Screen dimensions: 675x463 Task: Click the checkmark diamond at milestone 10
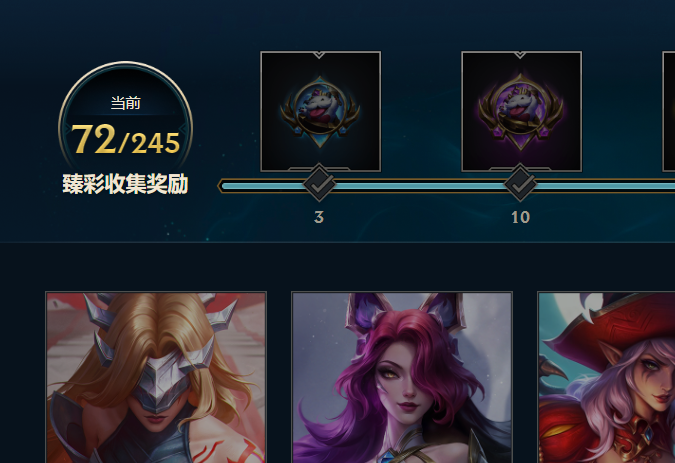pyautogui.click(x=520, y=184)
